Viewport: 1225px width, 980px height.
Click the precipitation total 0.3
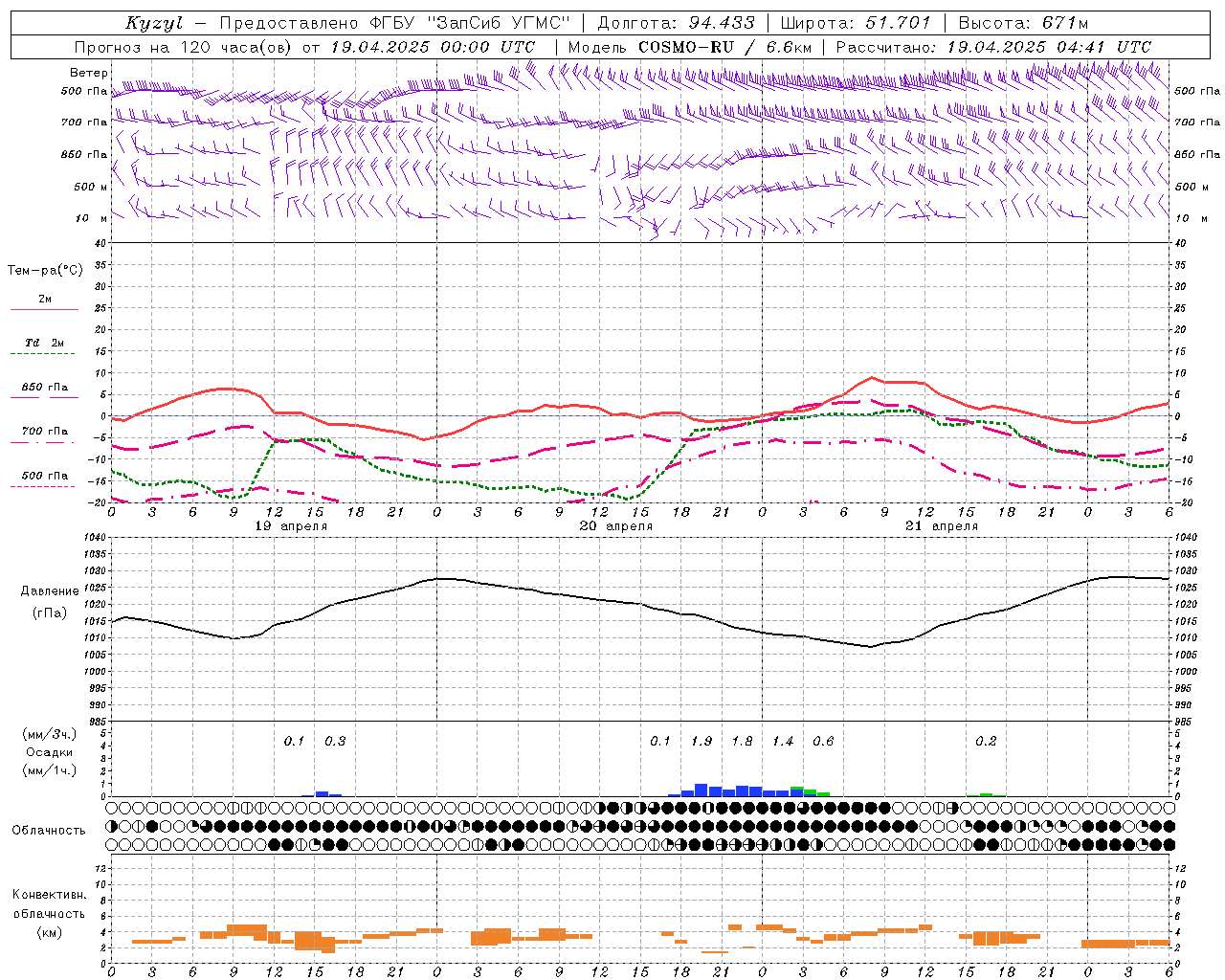(335, 742)
